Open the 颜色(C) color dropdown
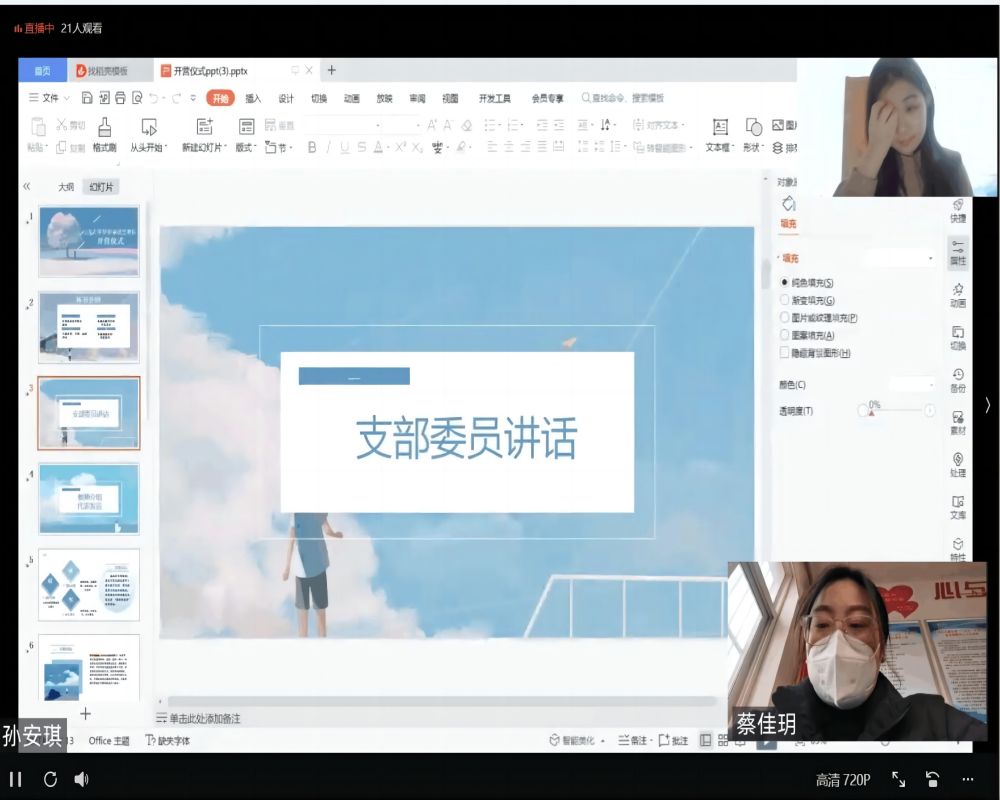The height and width of the screenshot is (800, 1000). [911, 384]
